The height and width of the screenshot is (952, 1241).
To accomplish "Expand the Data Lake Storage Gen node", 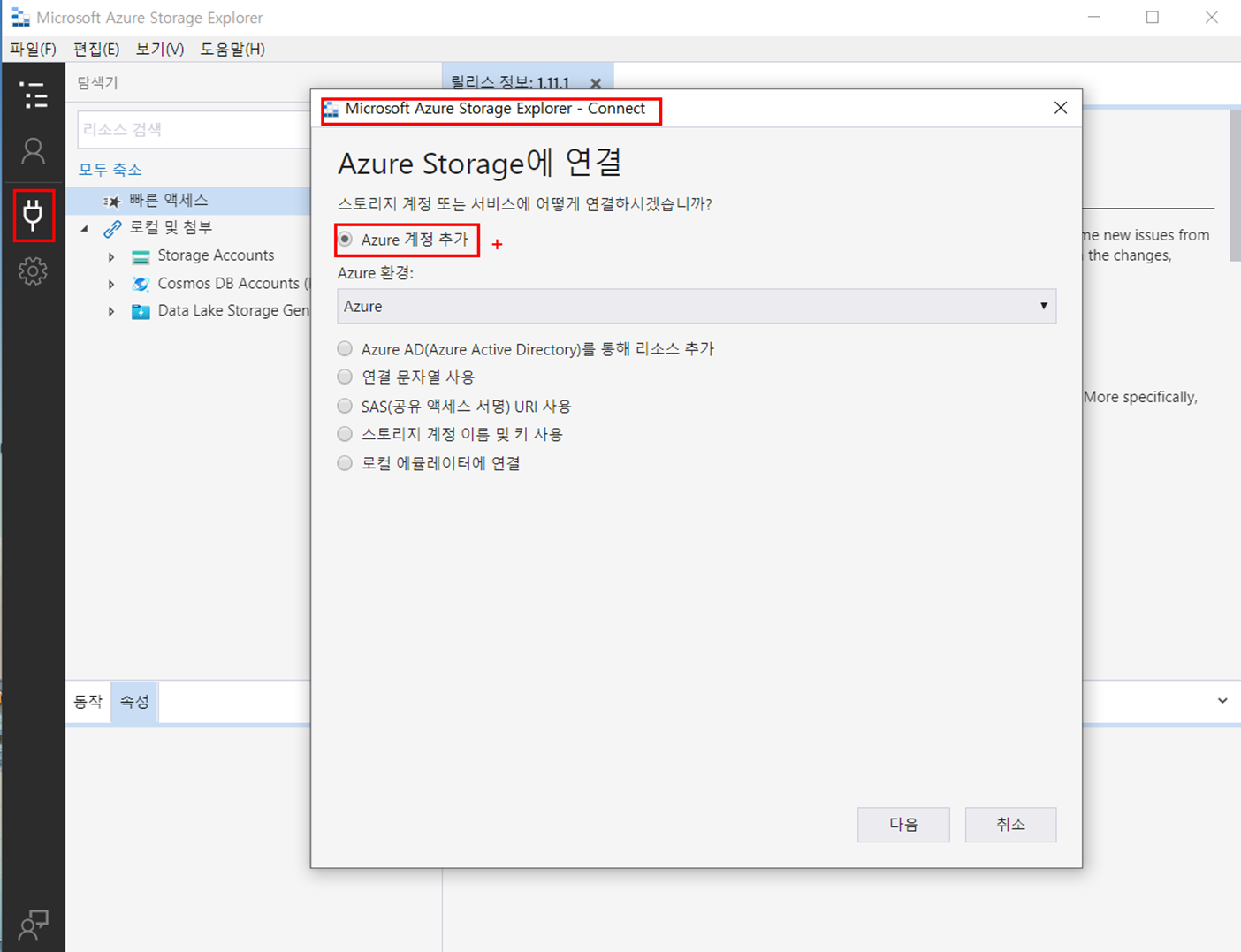I will pos(111,312).
